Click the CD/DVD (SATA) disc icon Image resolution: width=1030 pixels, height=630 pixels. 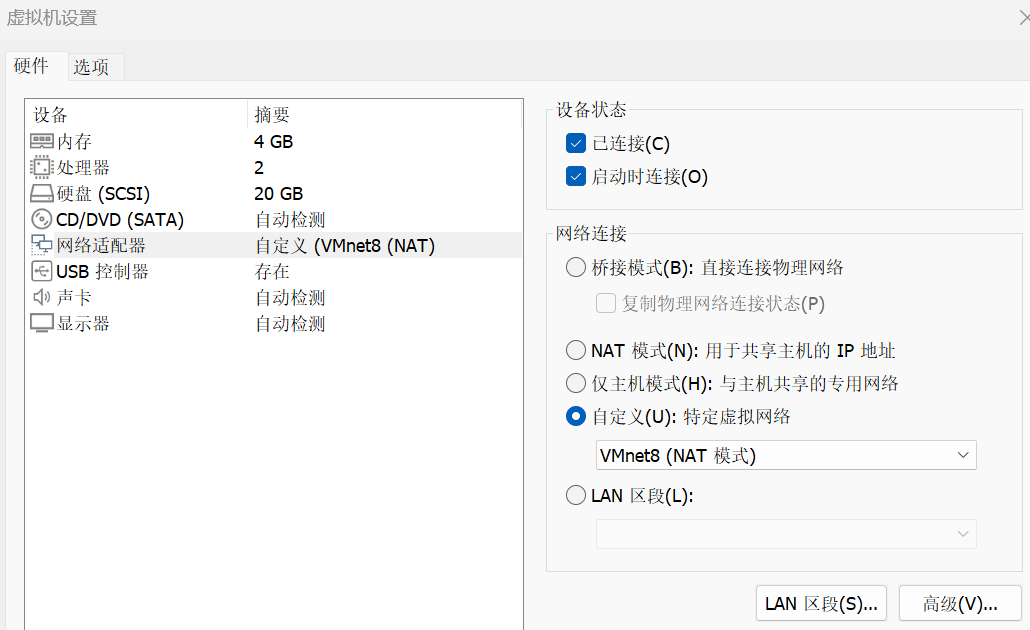coord(42,220)
